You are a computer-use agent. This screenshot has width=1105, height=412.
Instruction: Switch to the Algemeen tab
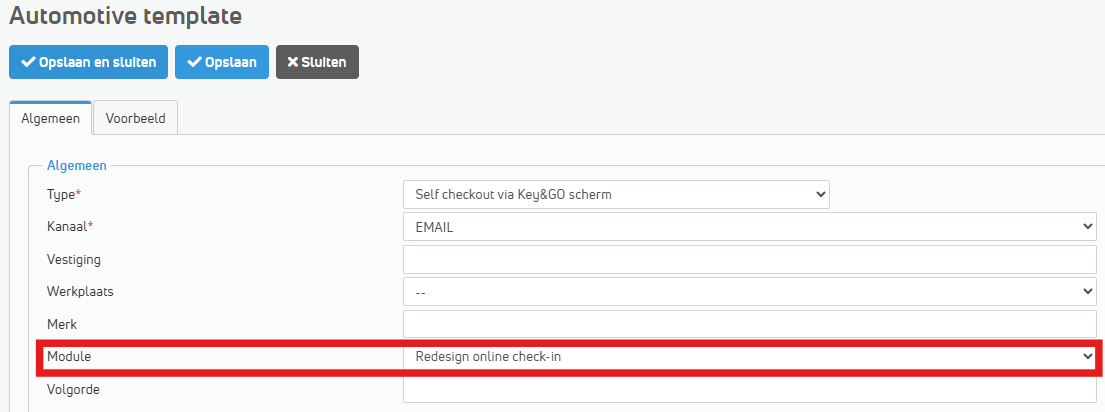(50, 118)
